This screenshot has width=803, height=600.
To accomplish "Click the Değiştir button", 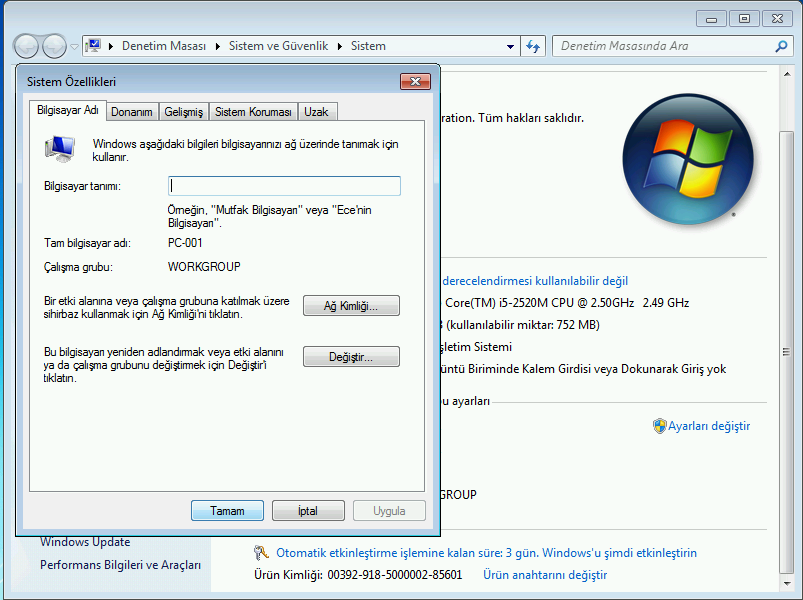I will pos(351,357).
